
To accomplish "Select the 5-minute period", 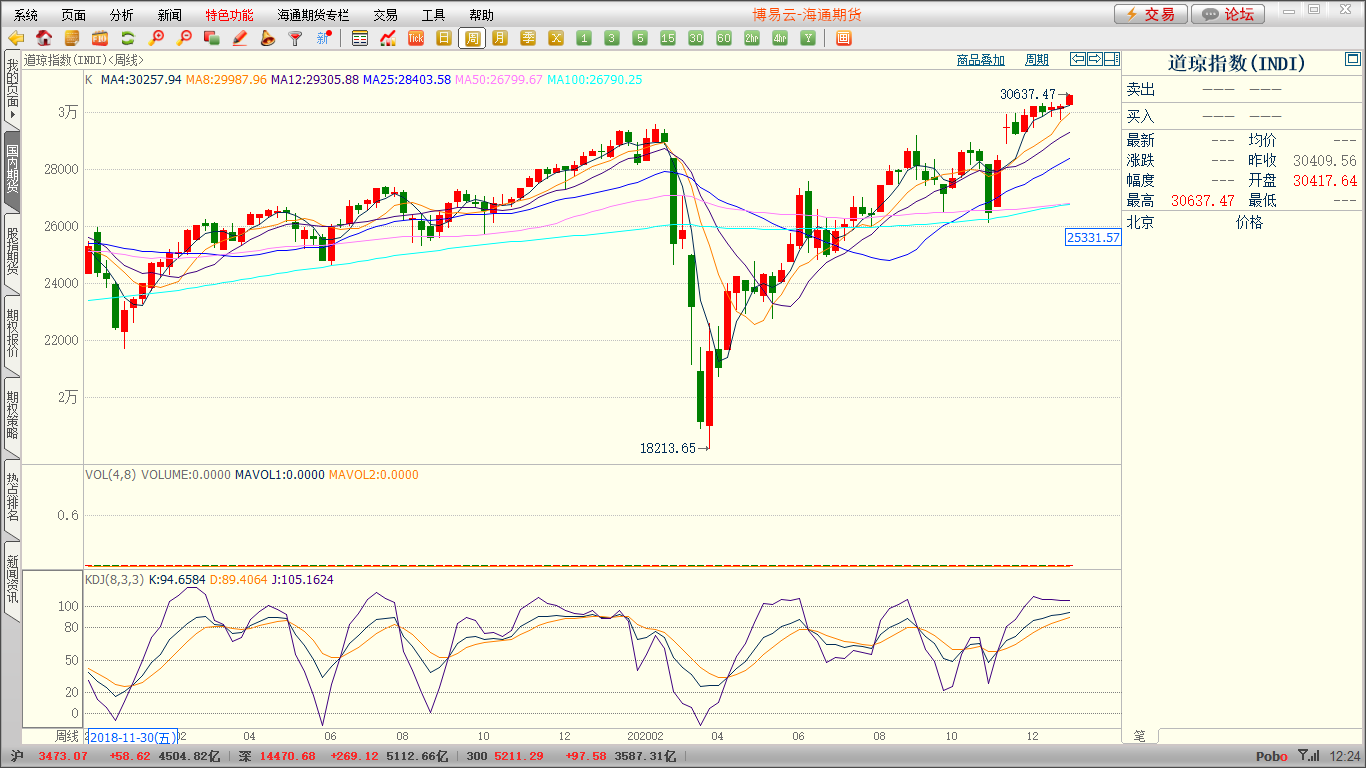I will 640,38.
